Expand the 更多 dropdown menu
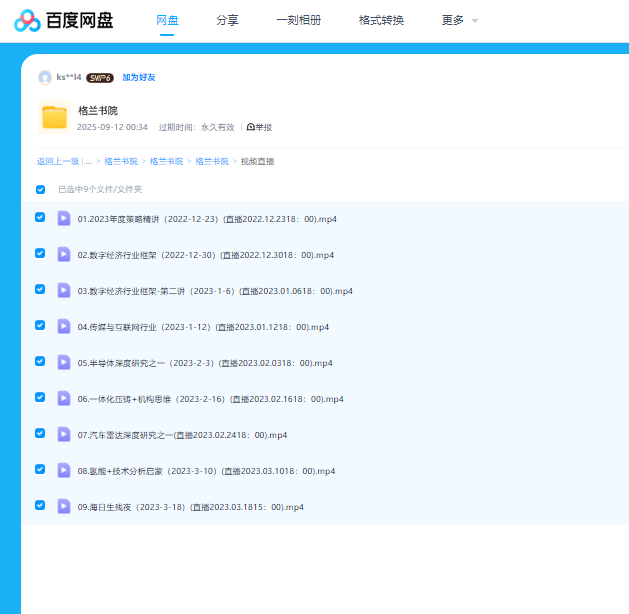 459,20
